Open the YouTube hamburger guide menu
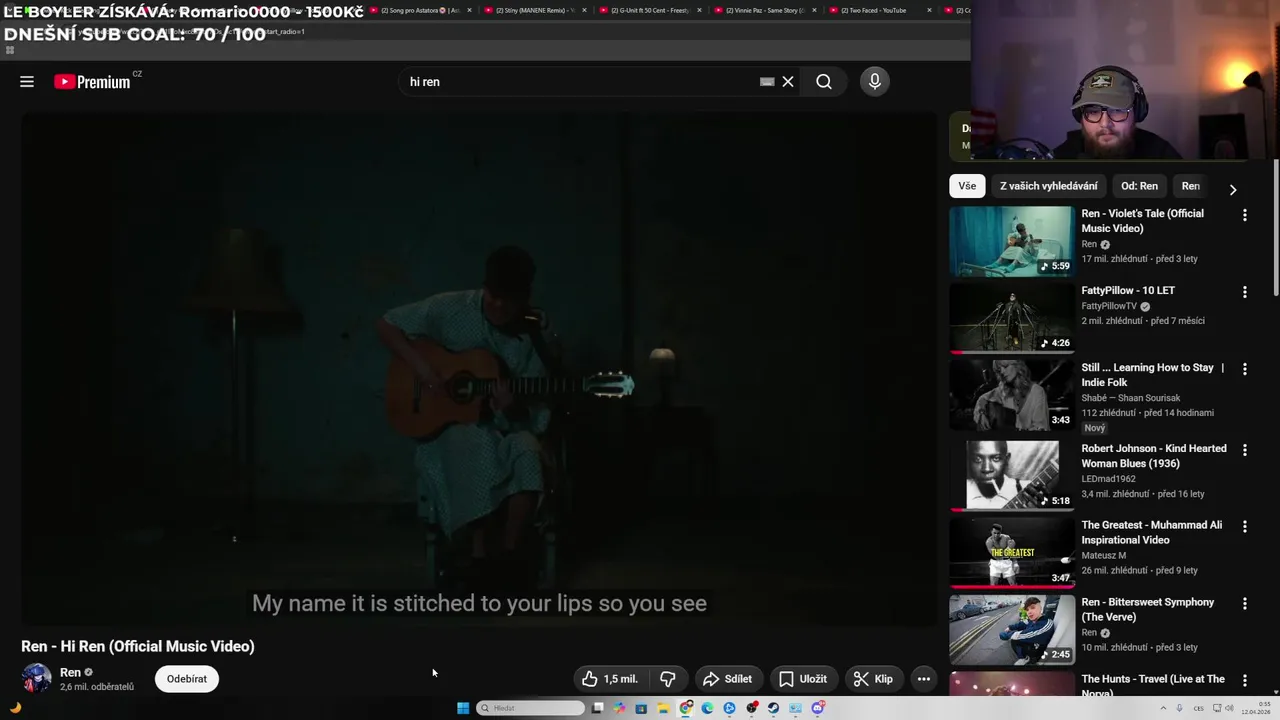1280x720 pixels. (x=27, y=82)
